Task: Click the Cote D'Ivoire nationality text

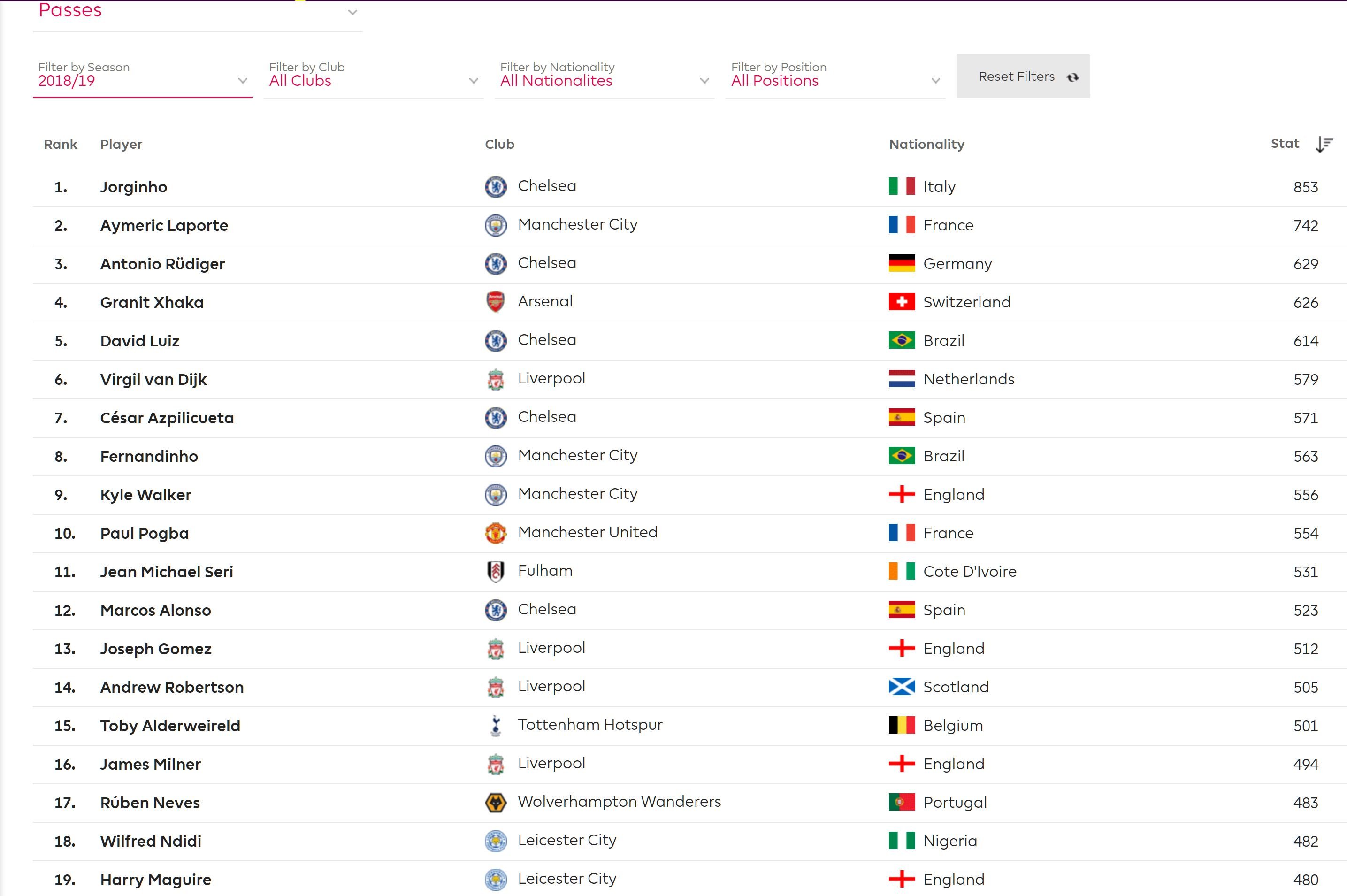Action: point(970,571)
